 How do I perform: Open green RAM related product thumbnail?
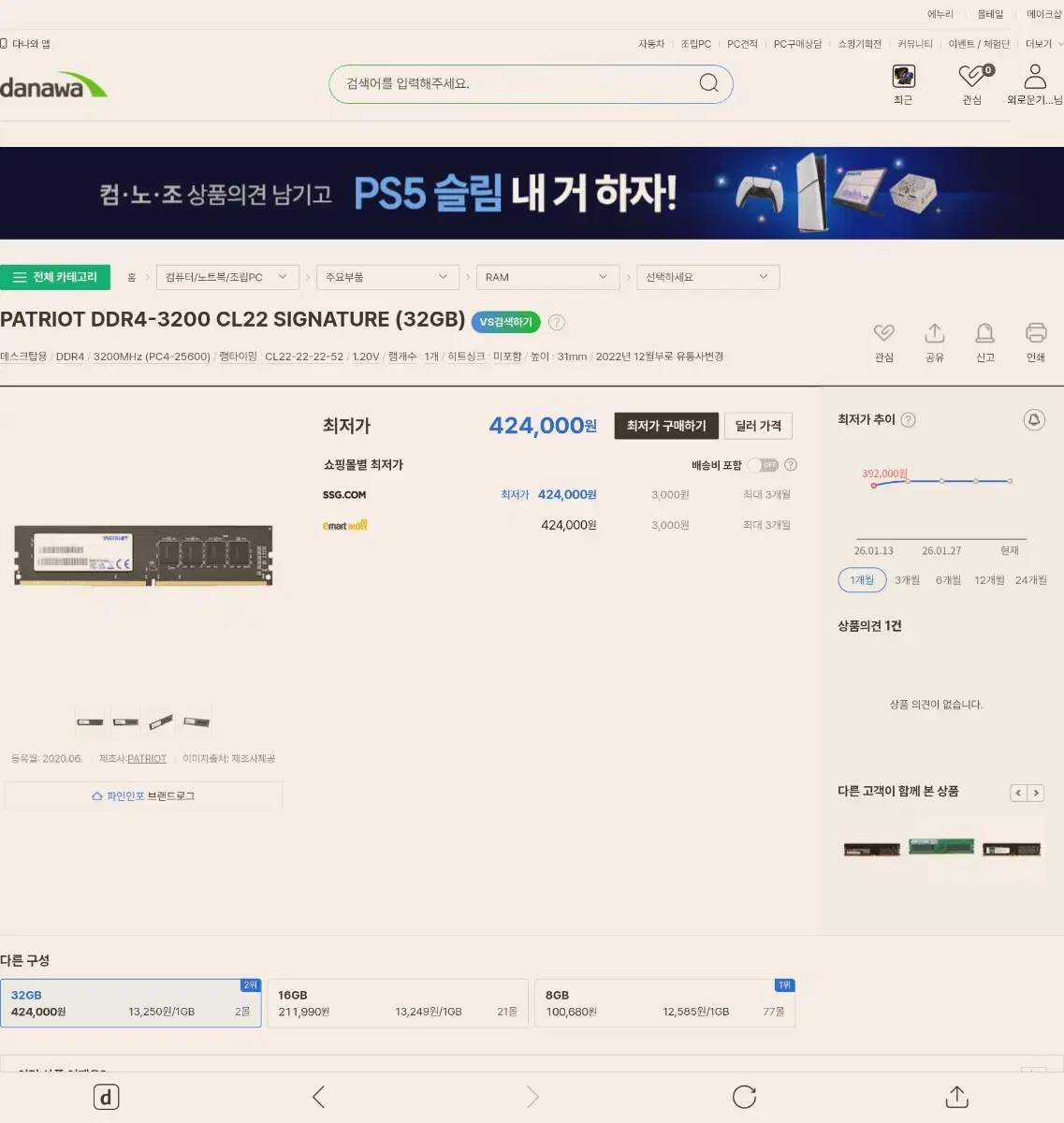(941, 848)
